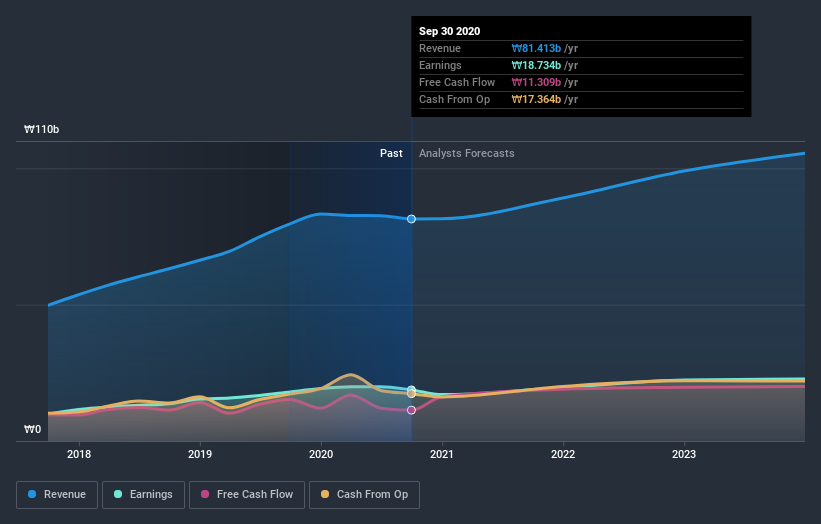The width and height of the screenshot is (821, 524).
Task: Click the ₩110b y-axis label
Action: (41, 129)
